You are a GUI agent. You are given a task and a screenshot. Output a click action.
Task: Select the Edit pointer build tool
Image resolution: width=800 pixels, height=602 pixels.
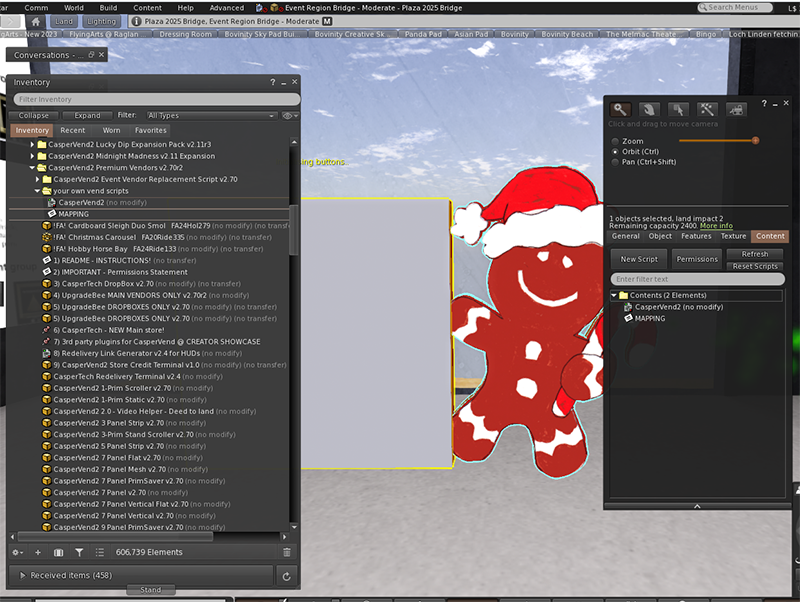(679, 109)
